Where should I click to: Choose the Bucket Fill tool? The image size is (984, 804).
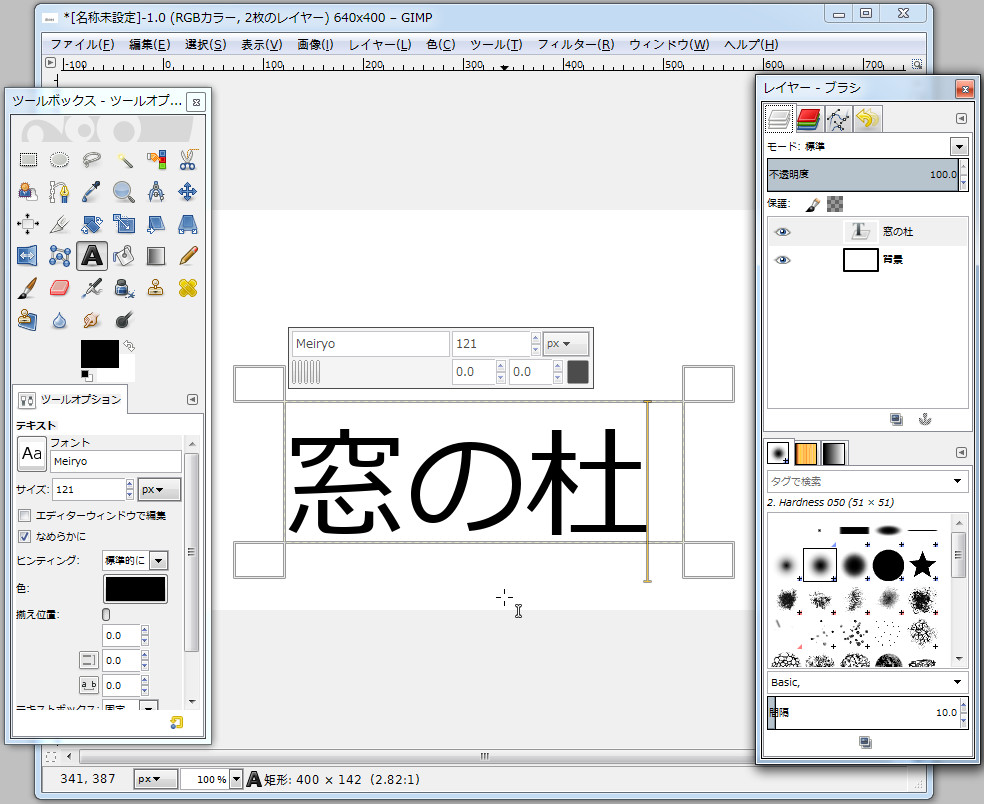coord(125,256)
